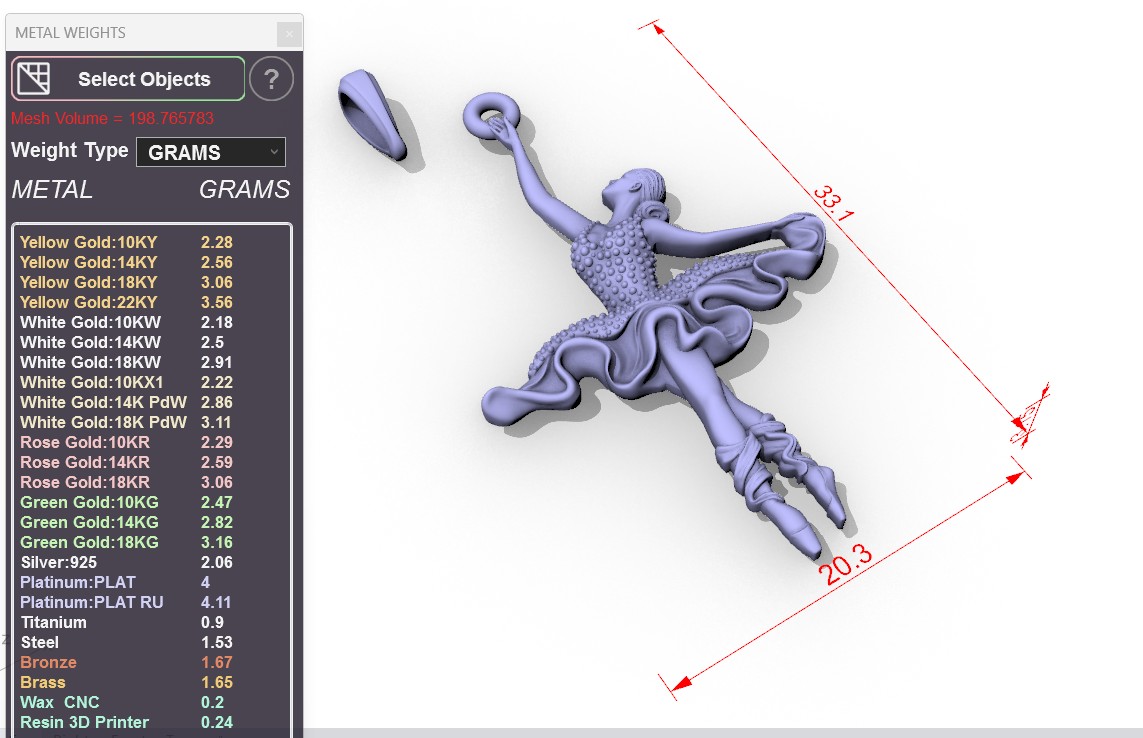The height and width of the screenshot is (738, 1143).
Task: Select the Bronze row
Action: pos(152,662)
